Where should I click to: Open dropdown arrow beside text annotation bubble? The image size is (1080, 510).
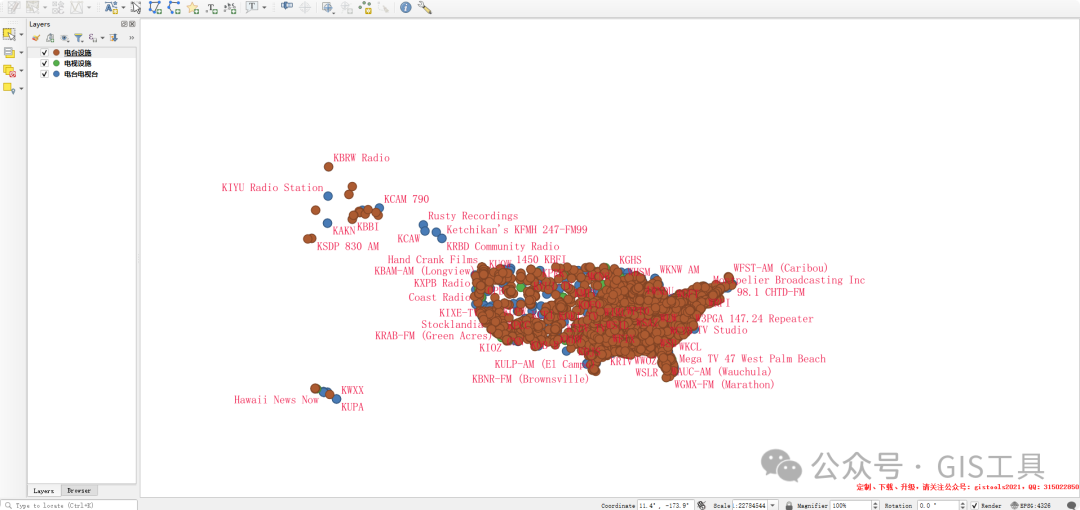[264, 8]
